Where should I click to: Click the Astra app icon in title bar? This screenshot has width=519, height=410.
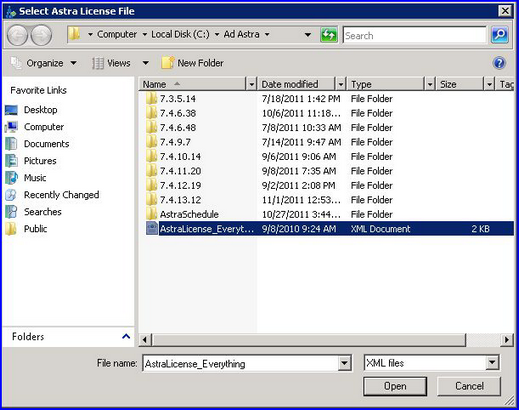pyautogui.click(x=11, y=12)
